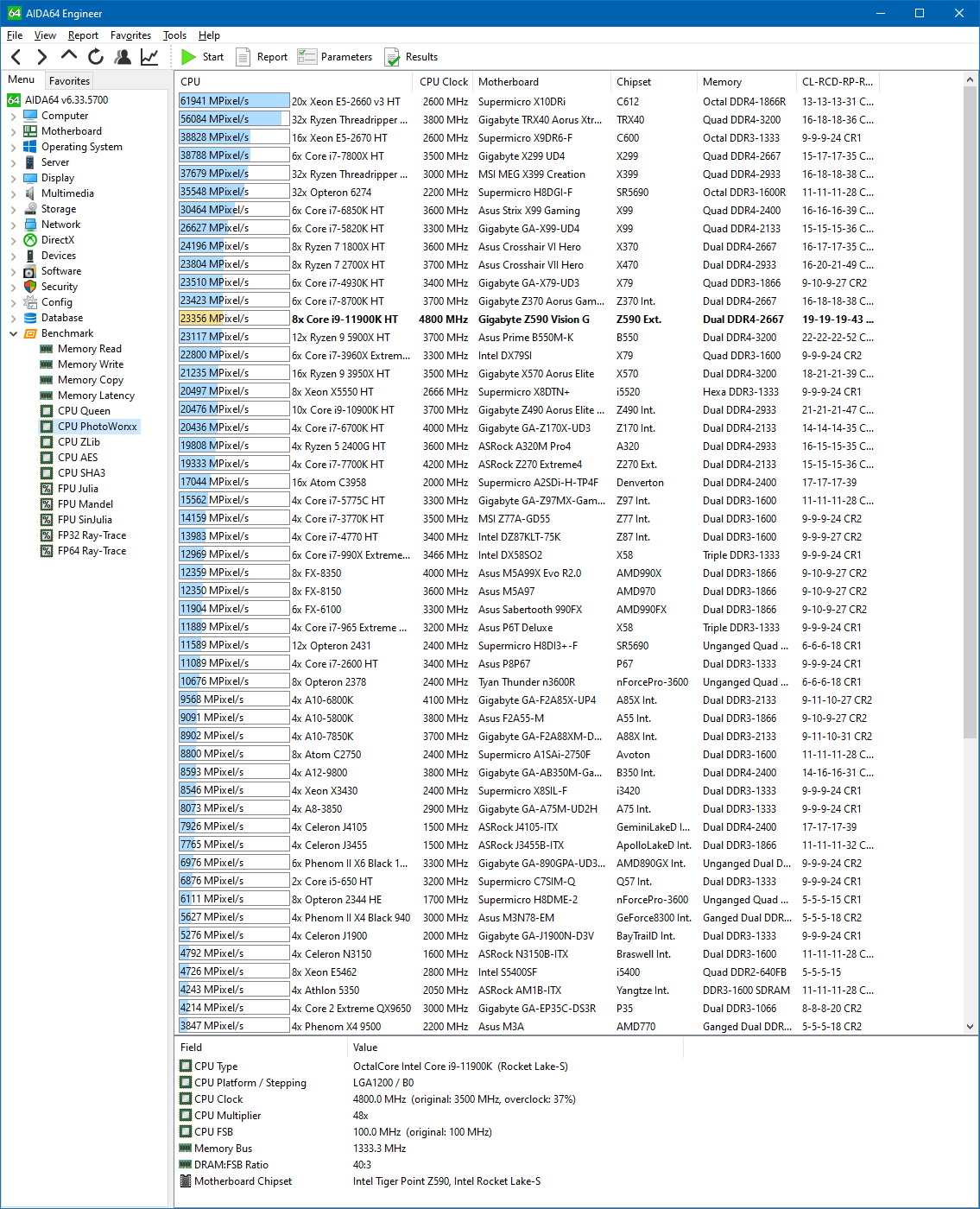Select CPU AES benchmark
Viewport: 980px width, 1209px height.
[78, 458]
